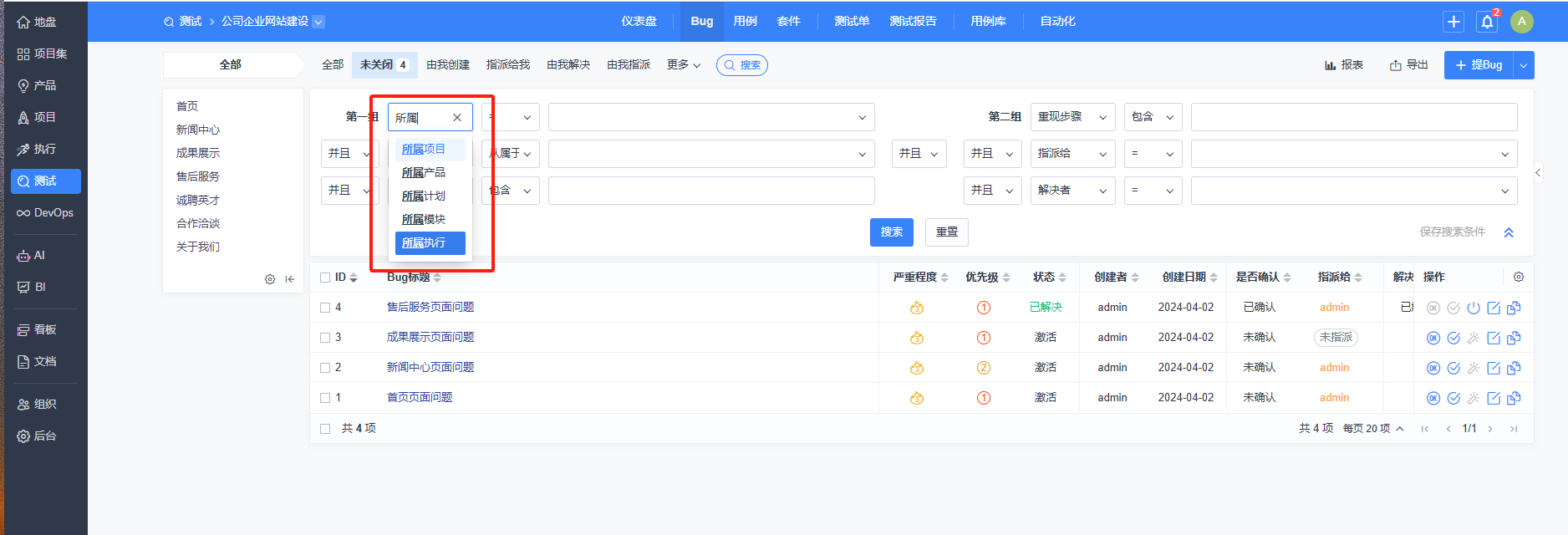Click the 重现步骤 value input field
The width and height of the screenshot is (1568, 535).
1354,117
